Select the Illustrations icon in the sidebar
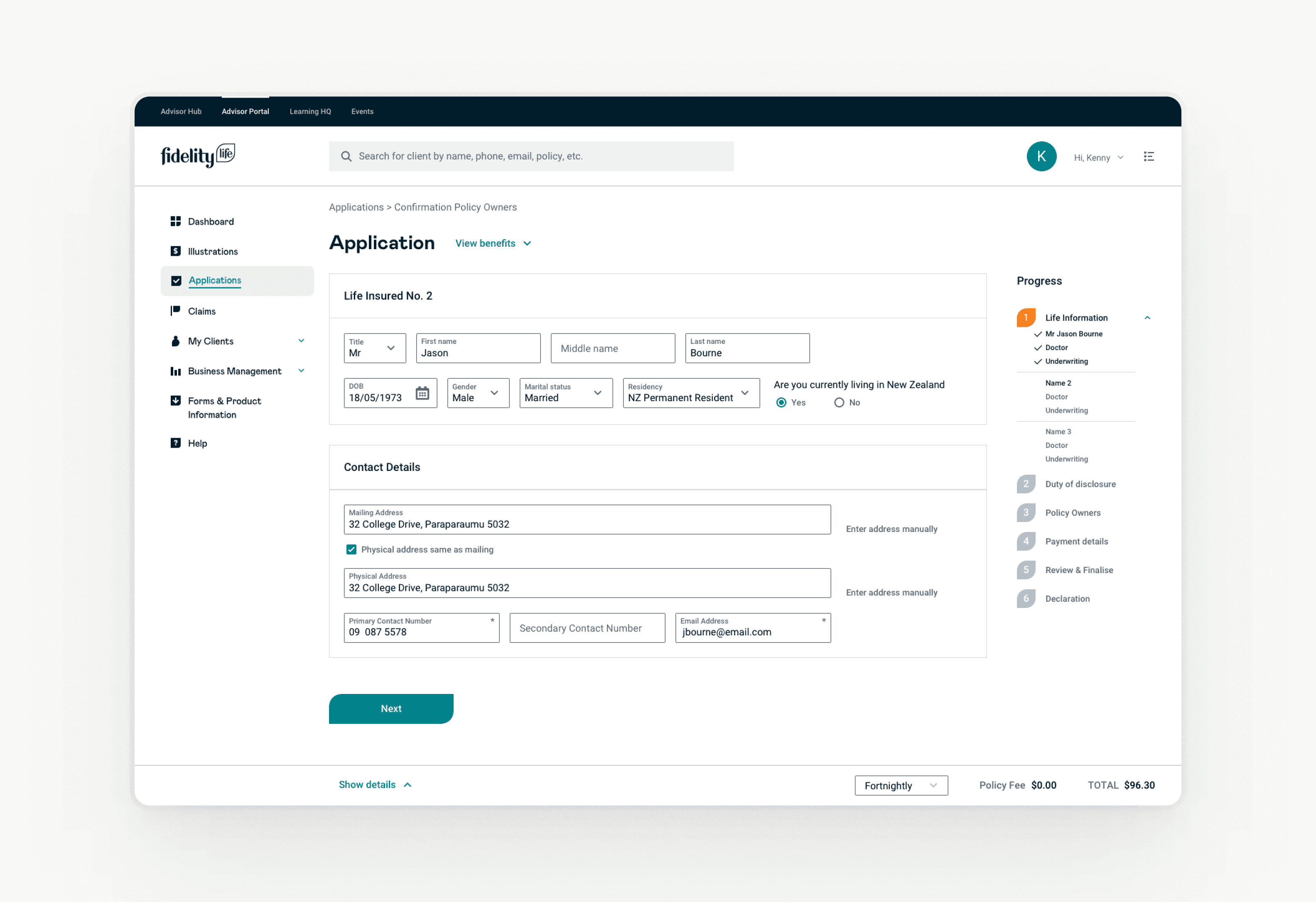 tap(176, 251)
